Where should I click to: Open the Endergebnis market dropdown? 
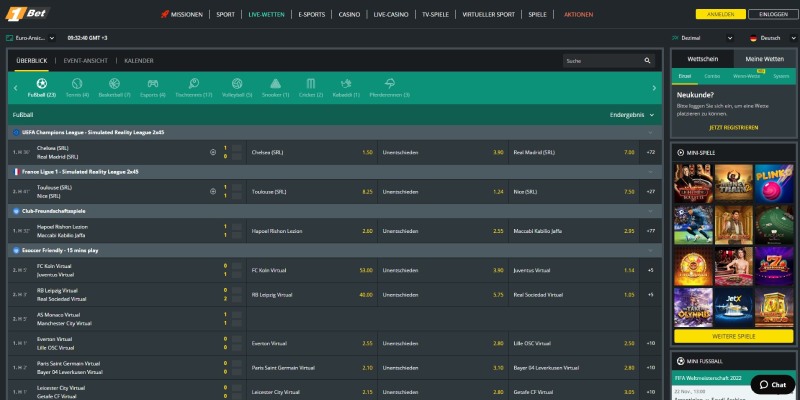click(x=632, y=115)
